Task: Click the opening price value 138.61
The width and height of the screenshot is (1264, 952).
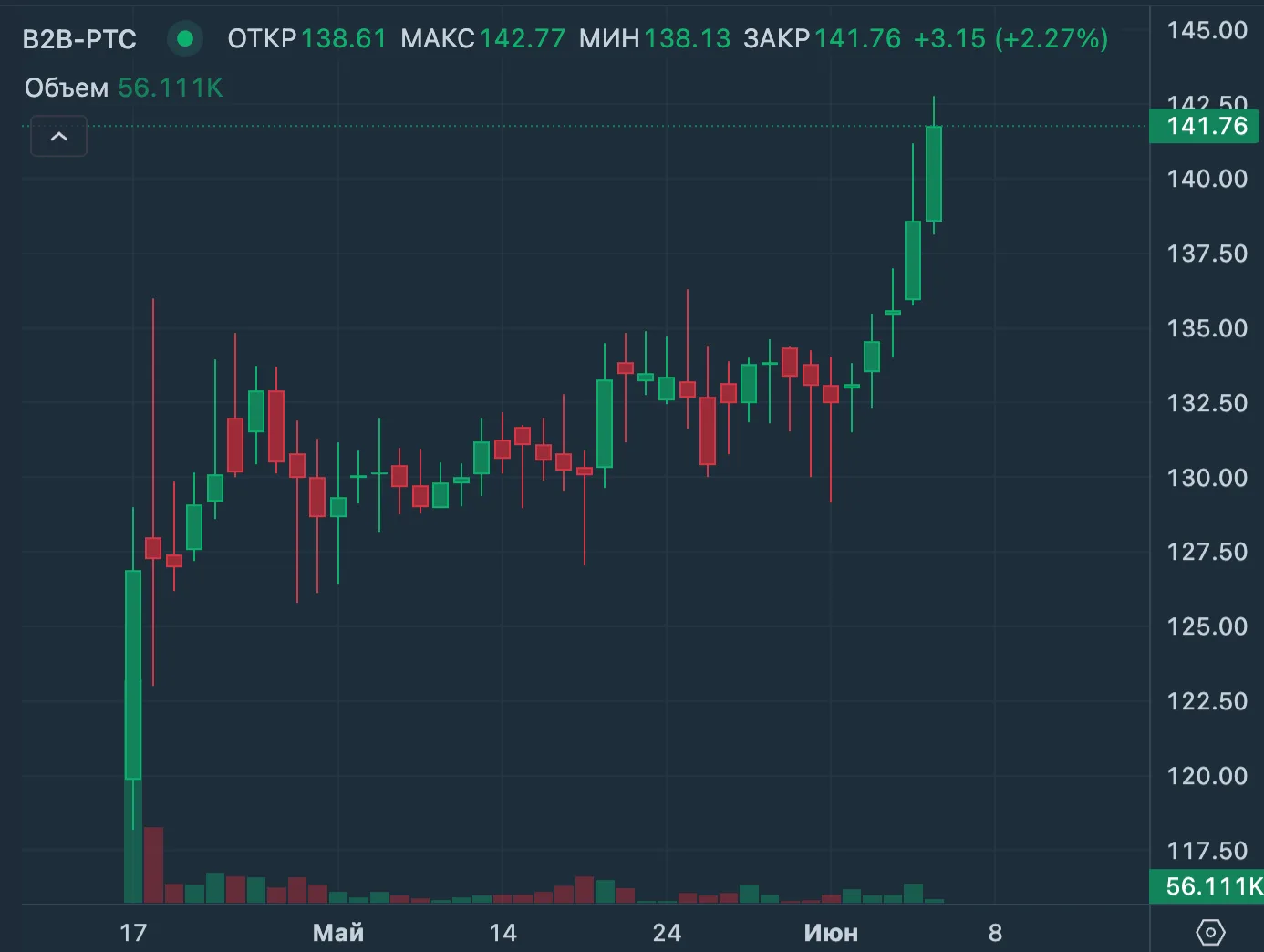Action: point(344,38)
